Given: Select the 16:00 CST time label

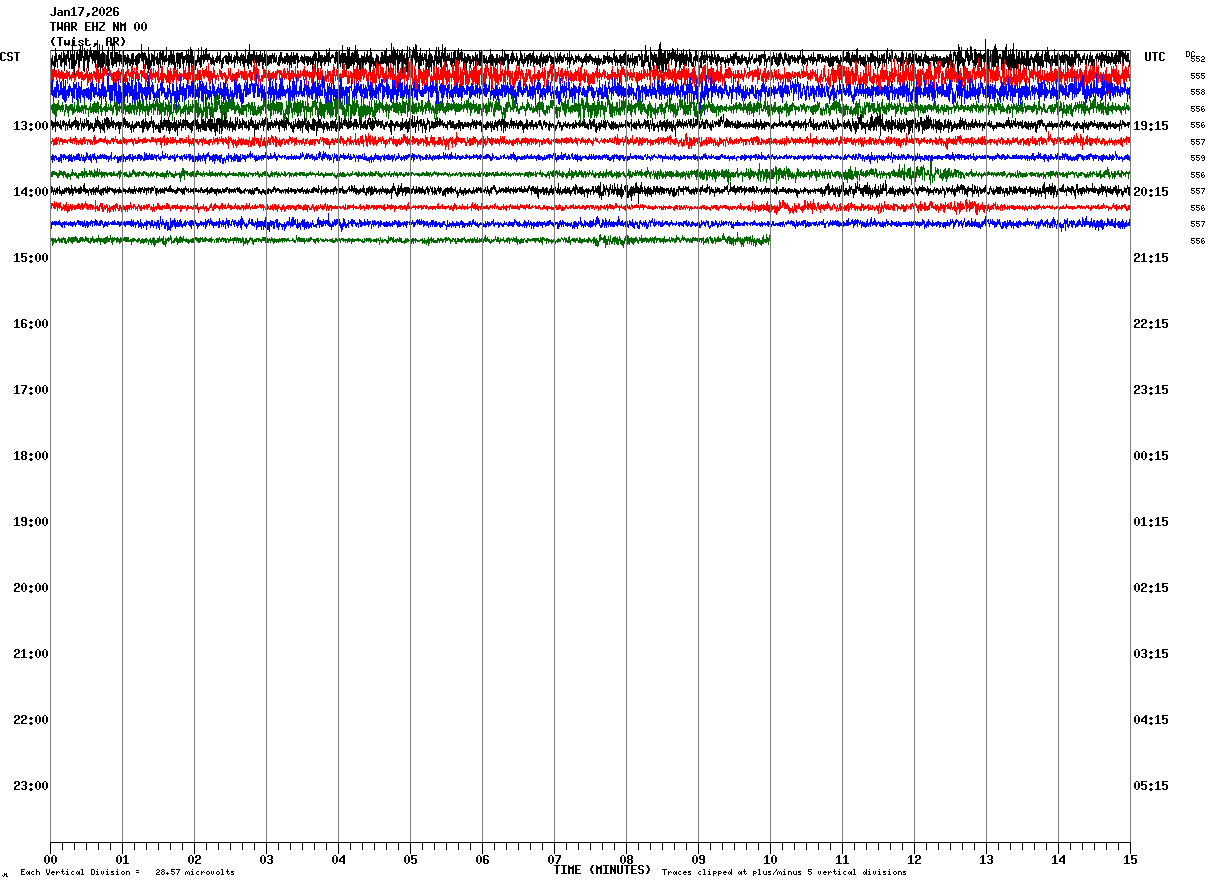Looking at the screenshot, I should coord(31,324).
